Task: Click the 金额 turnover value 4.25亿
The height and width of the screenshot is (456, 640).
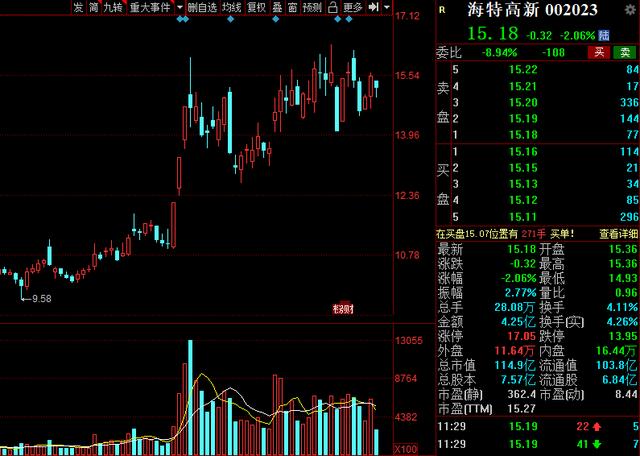Action: 518,322
